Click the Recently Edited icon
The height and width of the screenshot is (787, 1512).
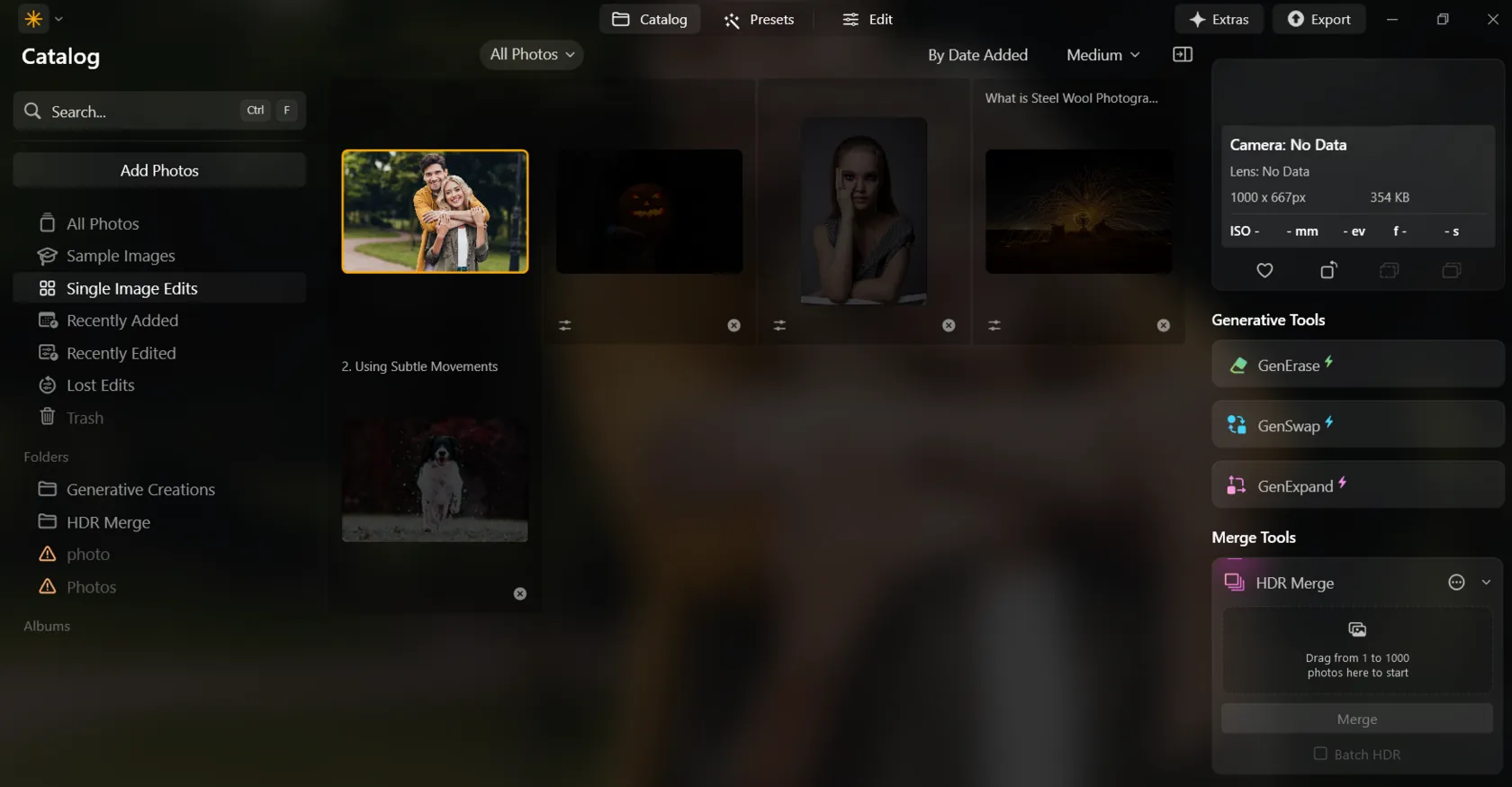click(x=48, y=353)
